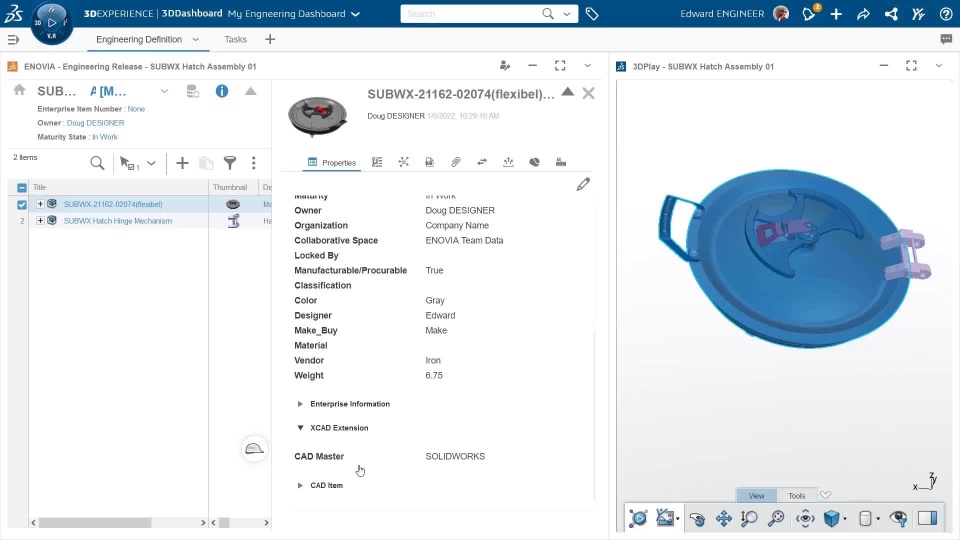The width and height of the screenshot is (960, 540).
Task: Open the My Engineering Dashboard dropdown
Action: (x=355, y=14)
